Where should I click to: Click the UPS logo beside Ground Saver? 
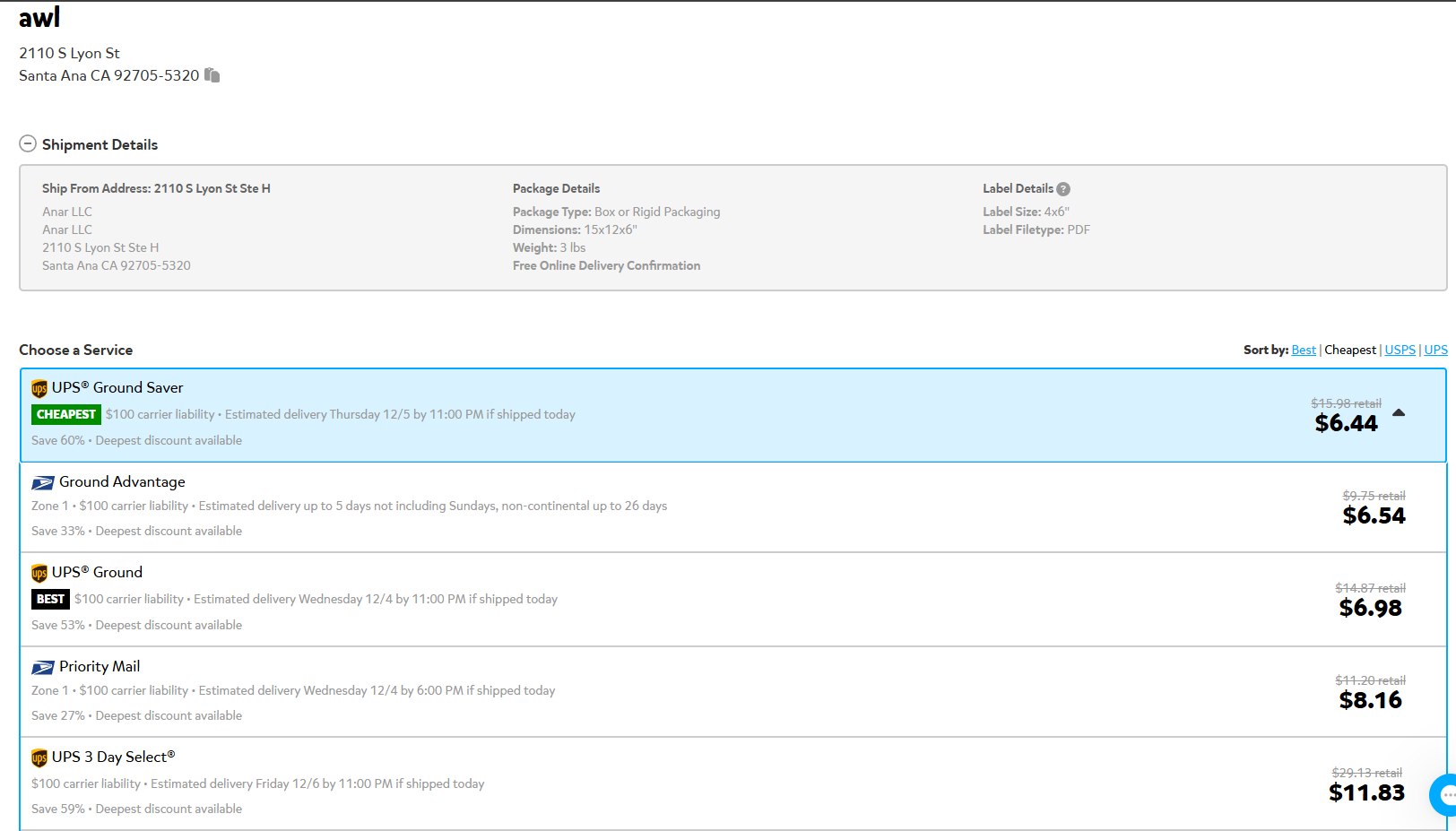pos(39,388)
